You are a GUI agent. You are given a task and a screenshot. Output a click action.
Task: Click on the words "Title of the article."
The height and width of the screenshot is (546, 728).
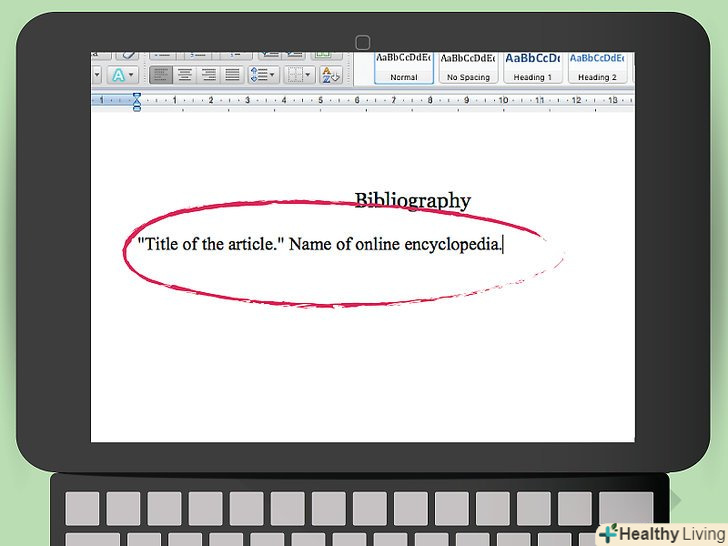(210, 245)
